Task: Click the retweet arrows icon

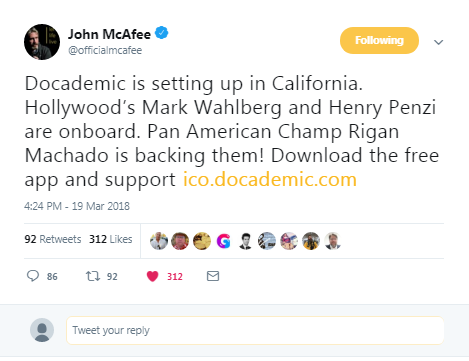Action: coord(93,276)
